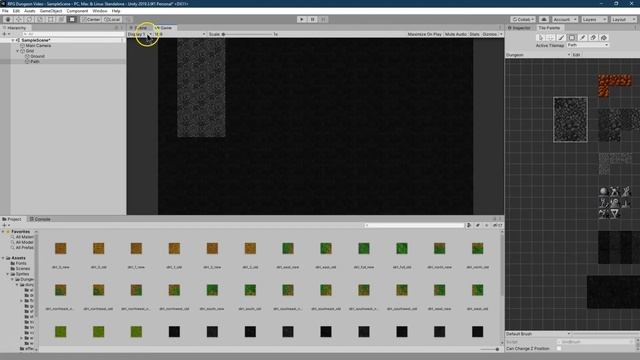Open the Gizmos dropdown arrow

501,34
